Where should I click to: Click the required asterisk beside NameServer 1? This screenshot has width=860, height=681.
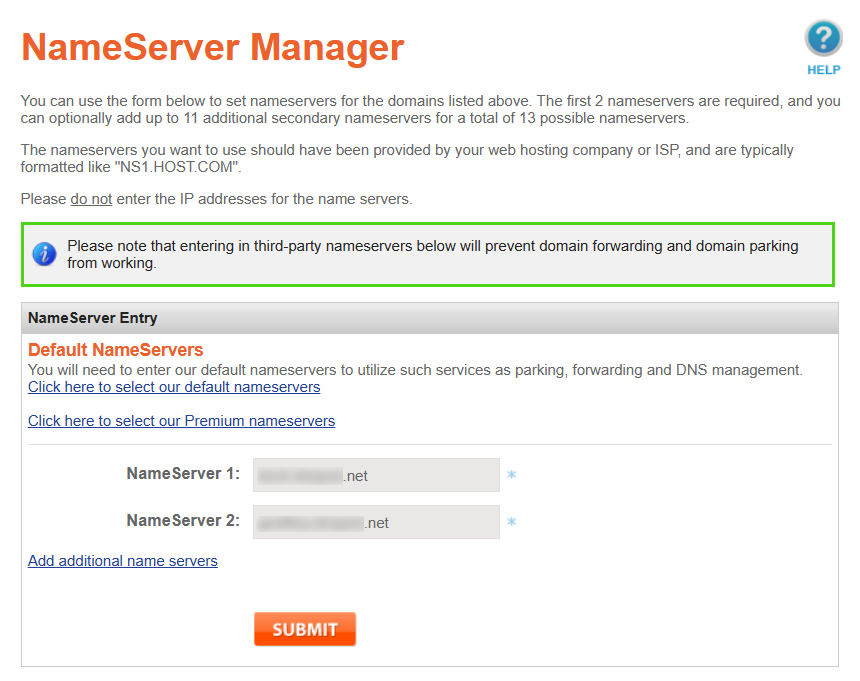[511, 476]
